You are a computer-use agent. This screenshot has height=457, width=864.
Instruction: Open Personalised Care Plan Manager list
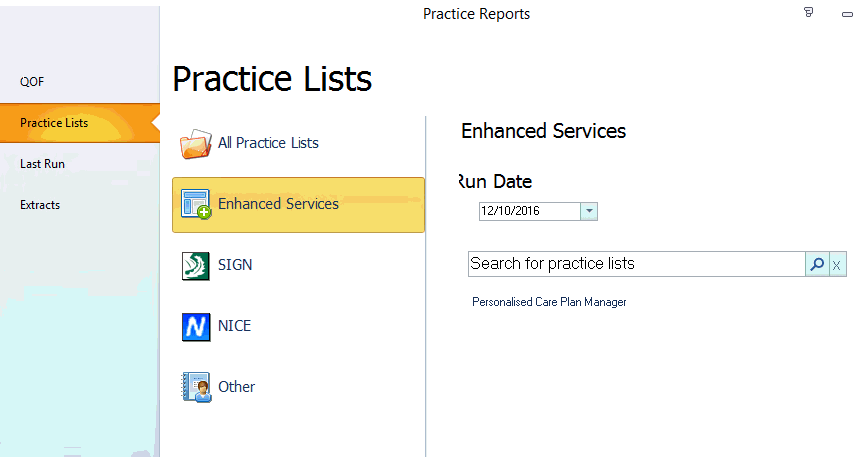point(549,302)
